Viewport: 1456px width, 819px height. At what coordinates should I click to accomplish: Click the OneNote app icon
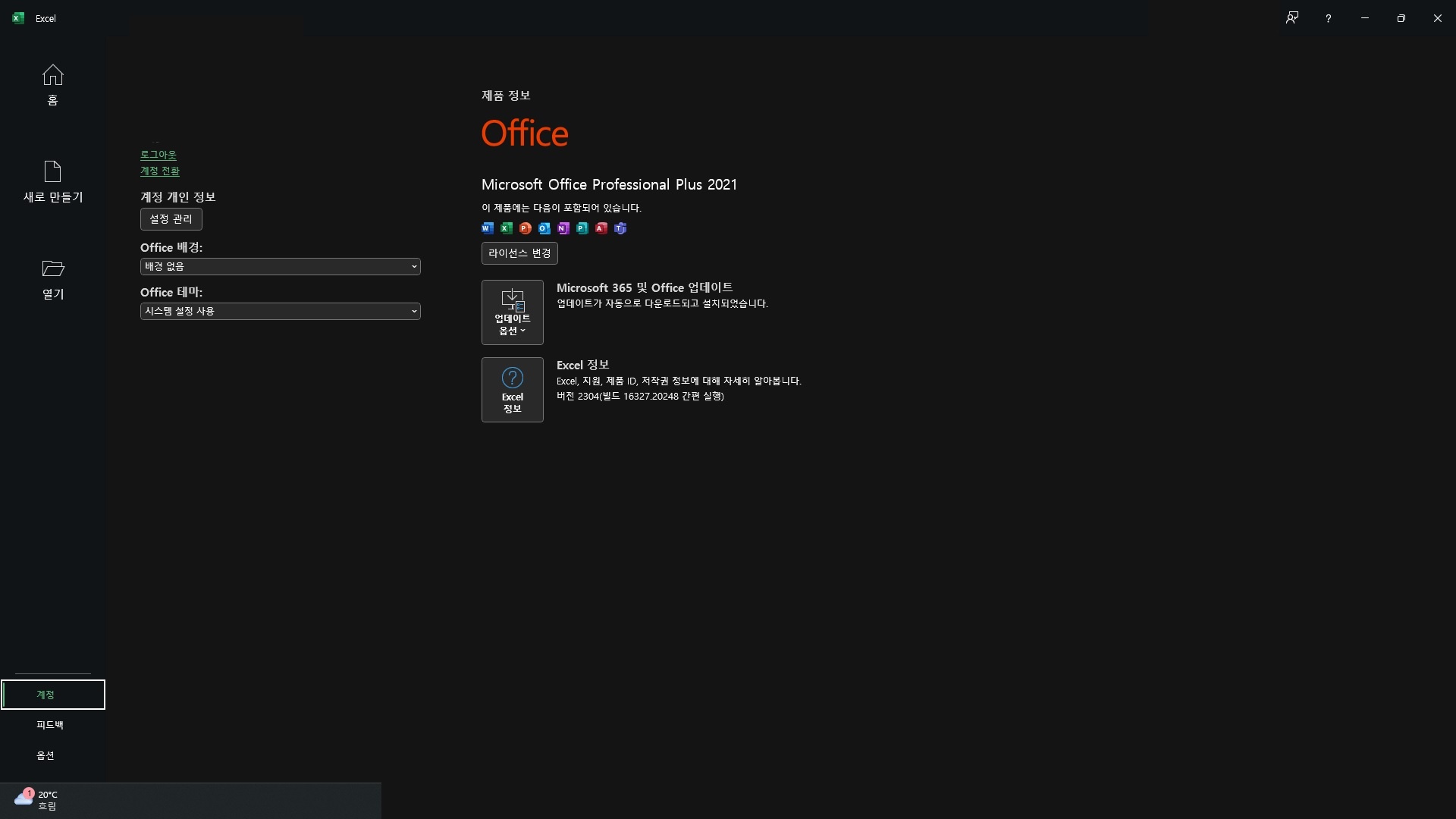[563, 228]
